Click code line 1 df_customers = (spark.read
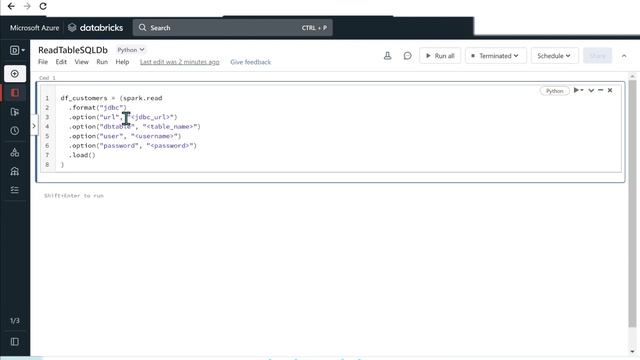This screenshot has height=360, width=640. (x=111, y=98)
